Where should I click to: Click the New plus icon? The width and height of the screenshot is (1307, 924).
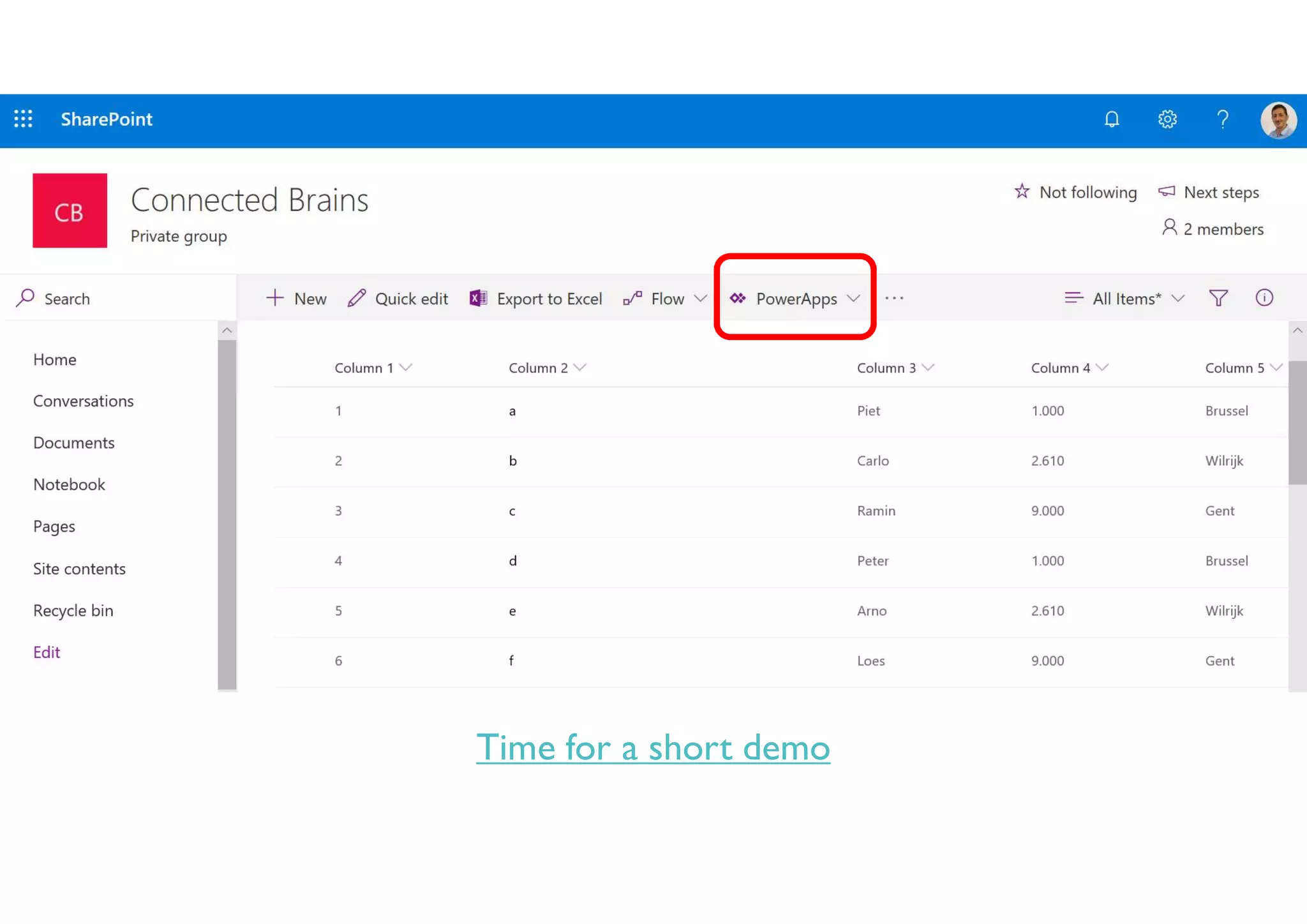point(274,298)
